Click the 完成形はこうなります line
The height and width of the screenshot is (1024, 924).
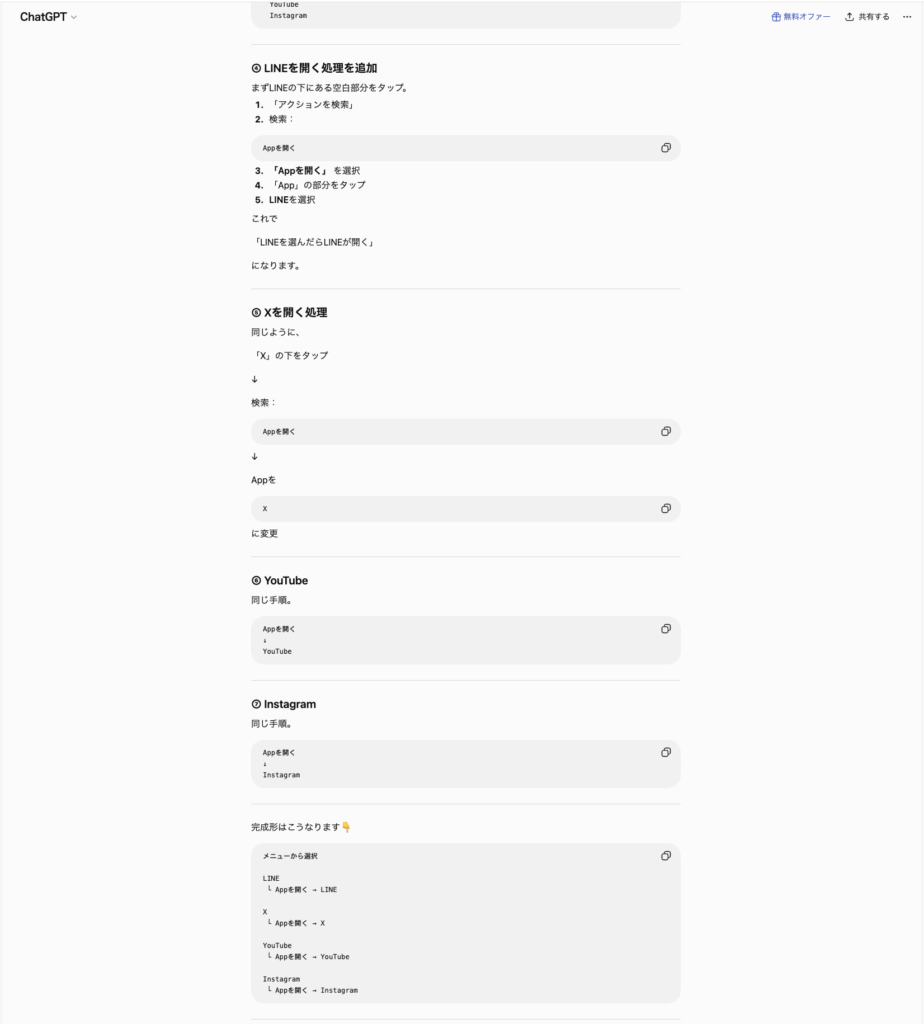pyautogui.click(x=301, y=827)
